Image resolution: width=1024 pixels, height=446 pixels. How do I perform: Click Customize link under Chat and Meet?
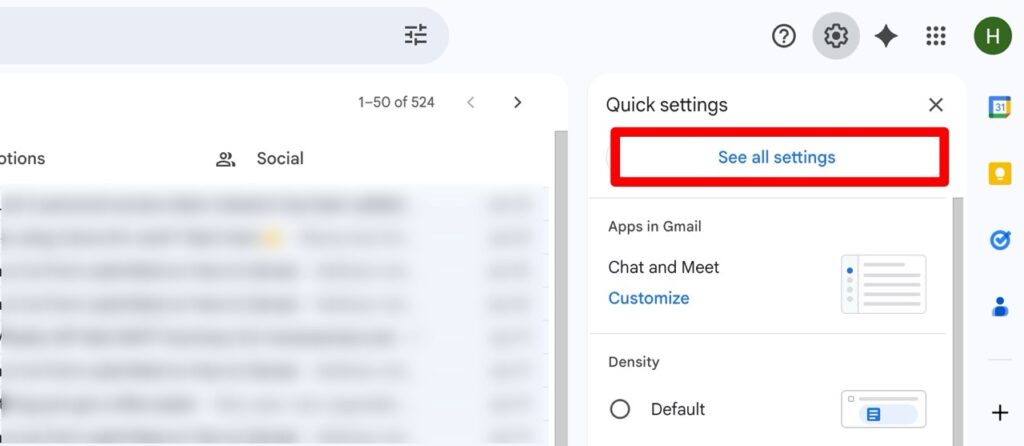tap(648, 298)
